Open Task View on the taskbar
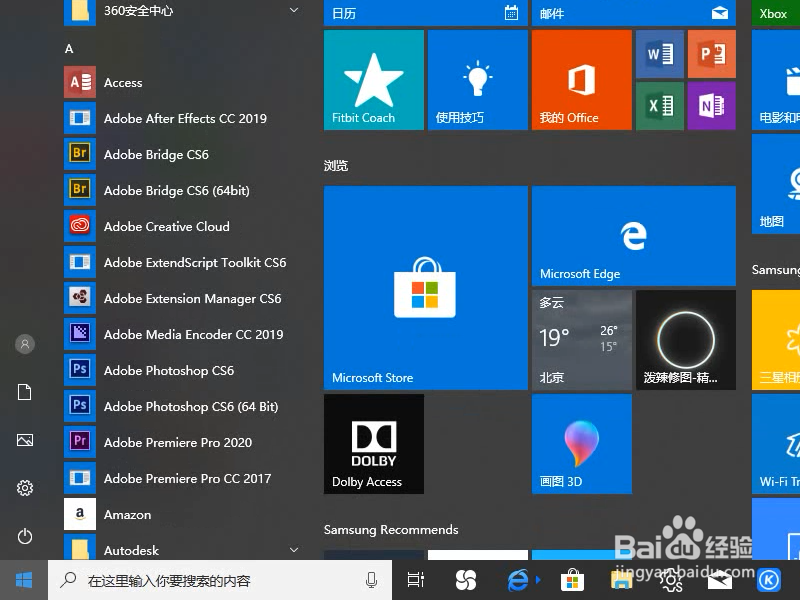The image size is (800, 600). click(415, 580)
